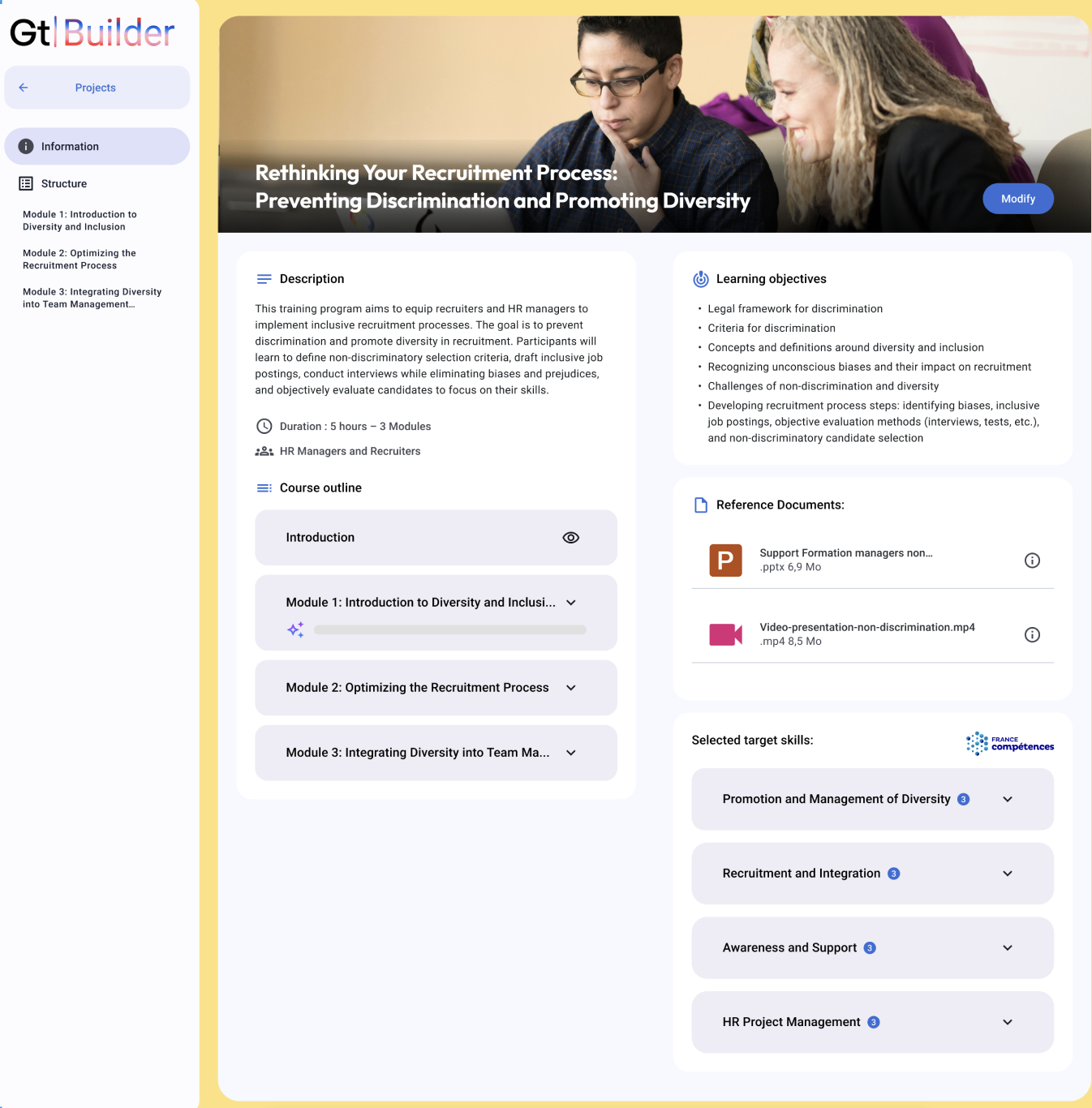This screenshot has width=1092, height=1108.
Task: Open the Structure sidebar item
Action: [64, 184]
